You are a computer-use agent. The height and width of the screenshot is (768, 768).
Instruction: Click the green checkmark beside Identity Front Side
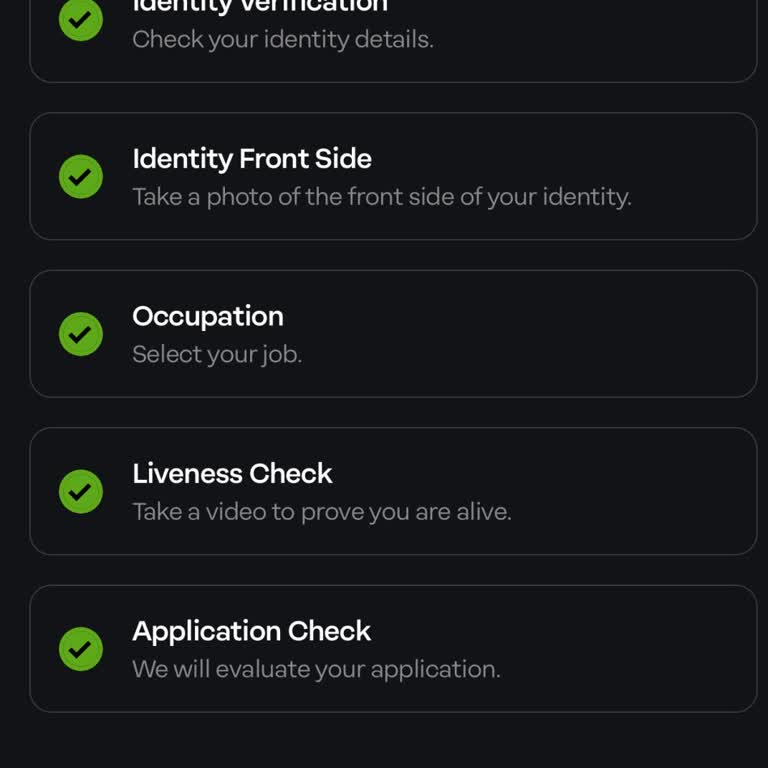(81, 177)
